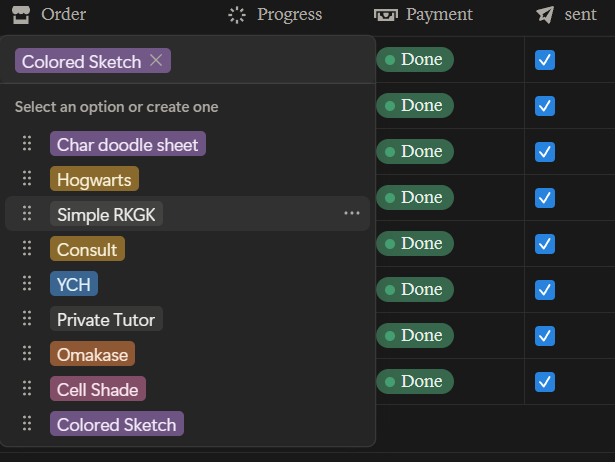Image resolution: width=615 pixels, height=462 pixels.
Task: Click the tag search input next to Colored Sketch
Action: pyautogui.click(x=271, y=60)
